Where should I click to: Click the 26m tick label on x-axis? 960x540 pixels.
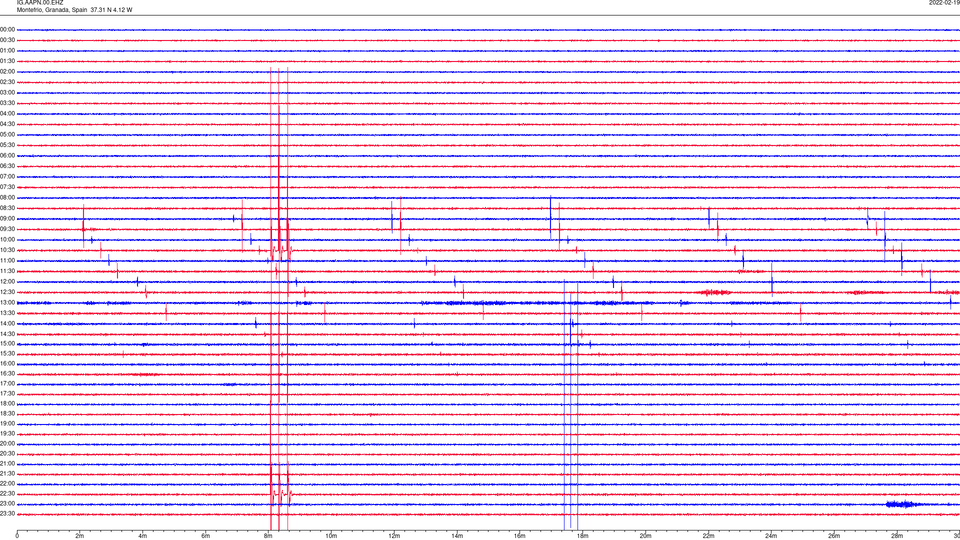pos(834,536)
